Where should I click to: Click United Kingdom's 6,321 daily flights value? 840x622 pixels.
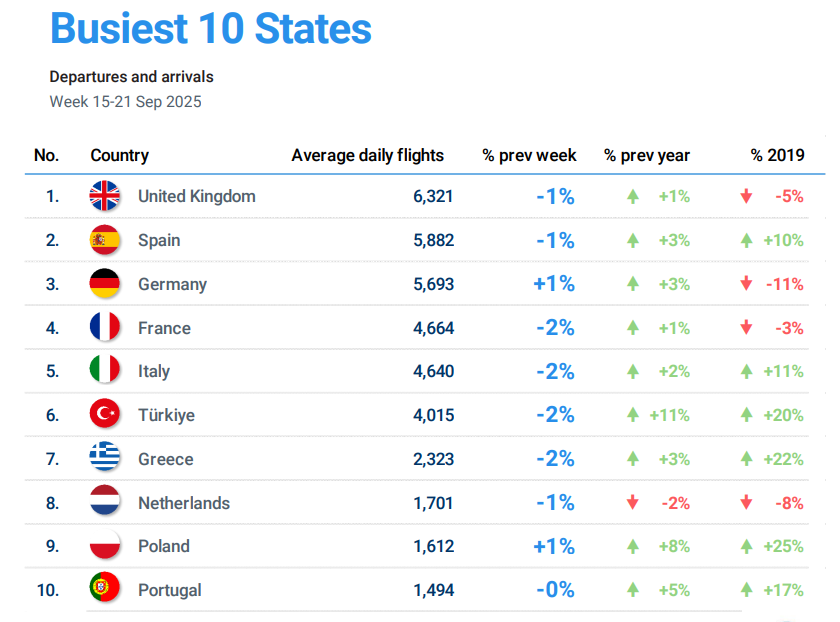click(x=433, y=197)
